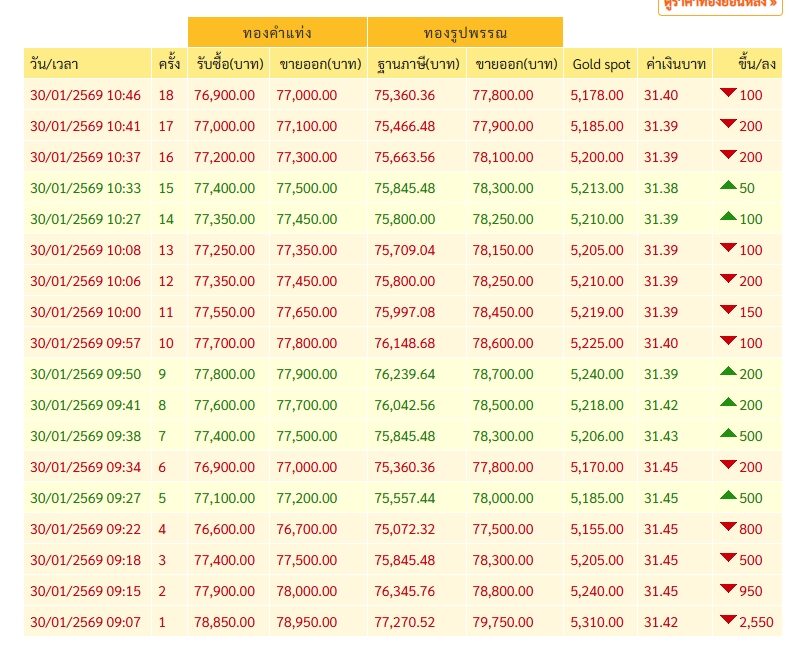The image size is (789, 662).
Task: Click the วัน/เวลา column header
Action: (62, 64)
